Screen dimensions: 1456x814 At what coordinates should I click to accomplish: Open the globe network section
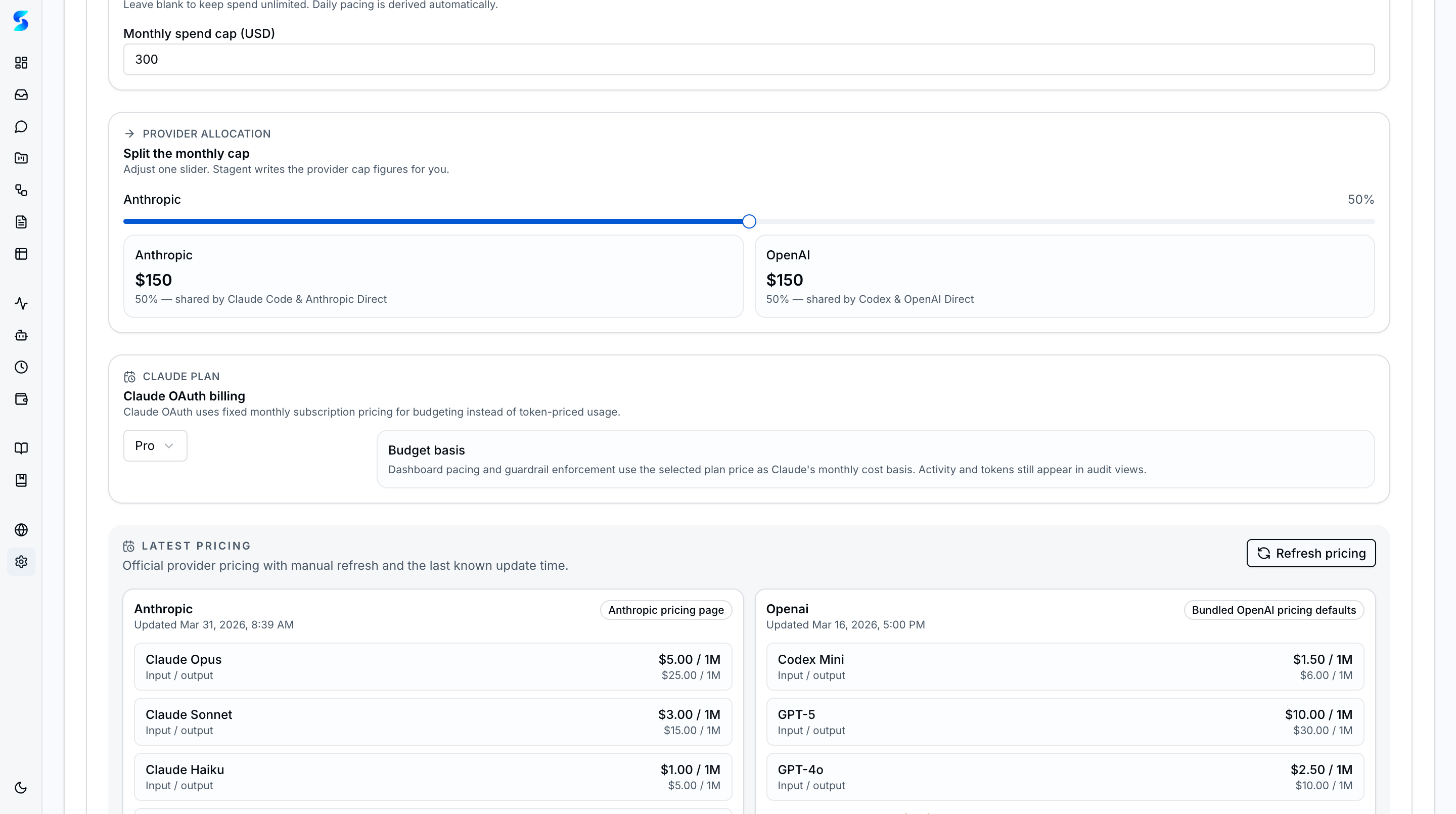[21, 530]
